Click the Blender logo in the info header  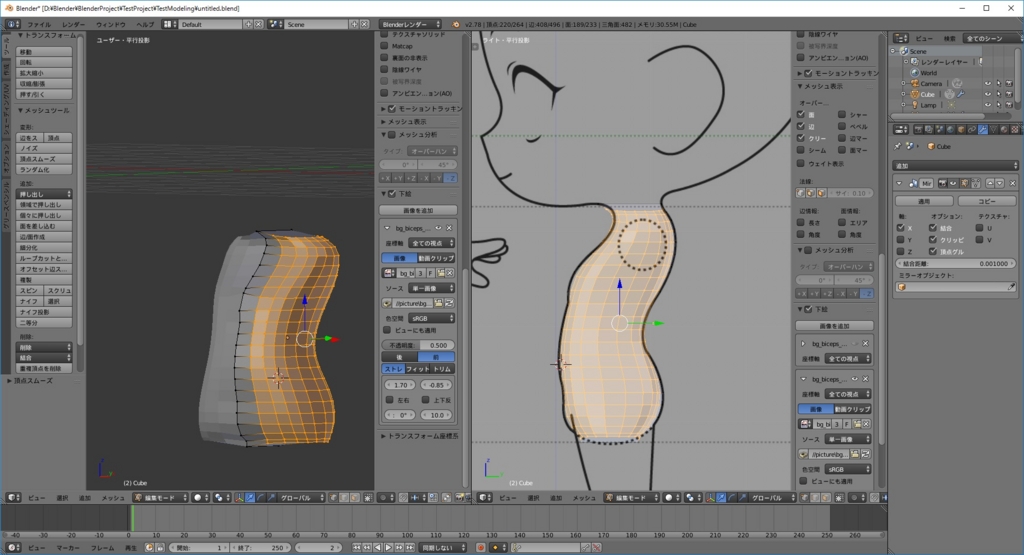click(455, 24)
